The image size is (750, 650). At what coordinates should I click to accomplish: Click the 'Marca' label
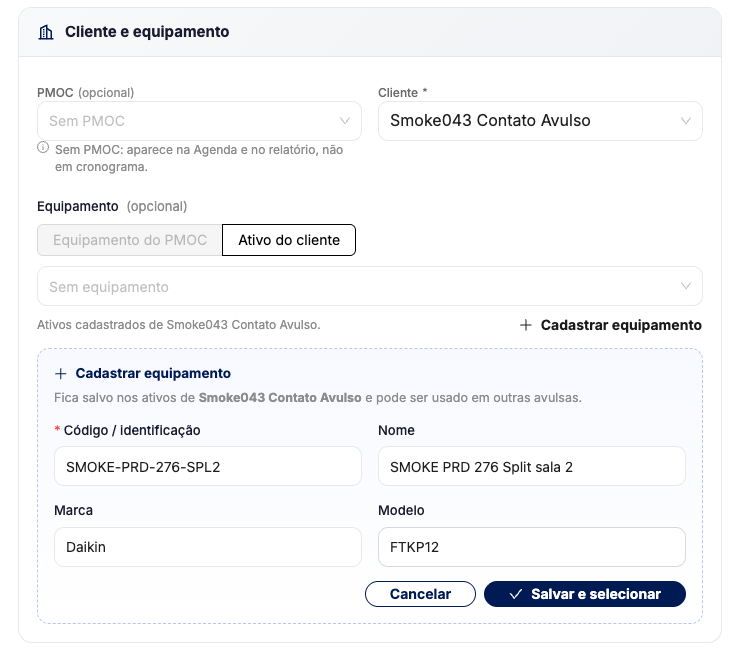73,511
